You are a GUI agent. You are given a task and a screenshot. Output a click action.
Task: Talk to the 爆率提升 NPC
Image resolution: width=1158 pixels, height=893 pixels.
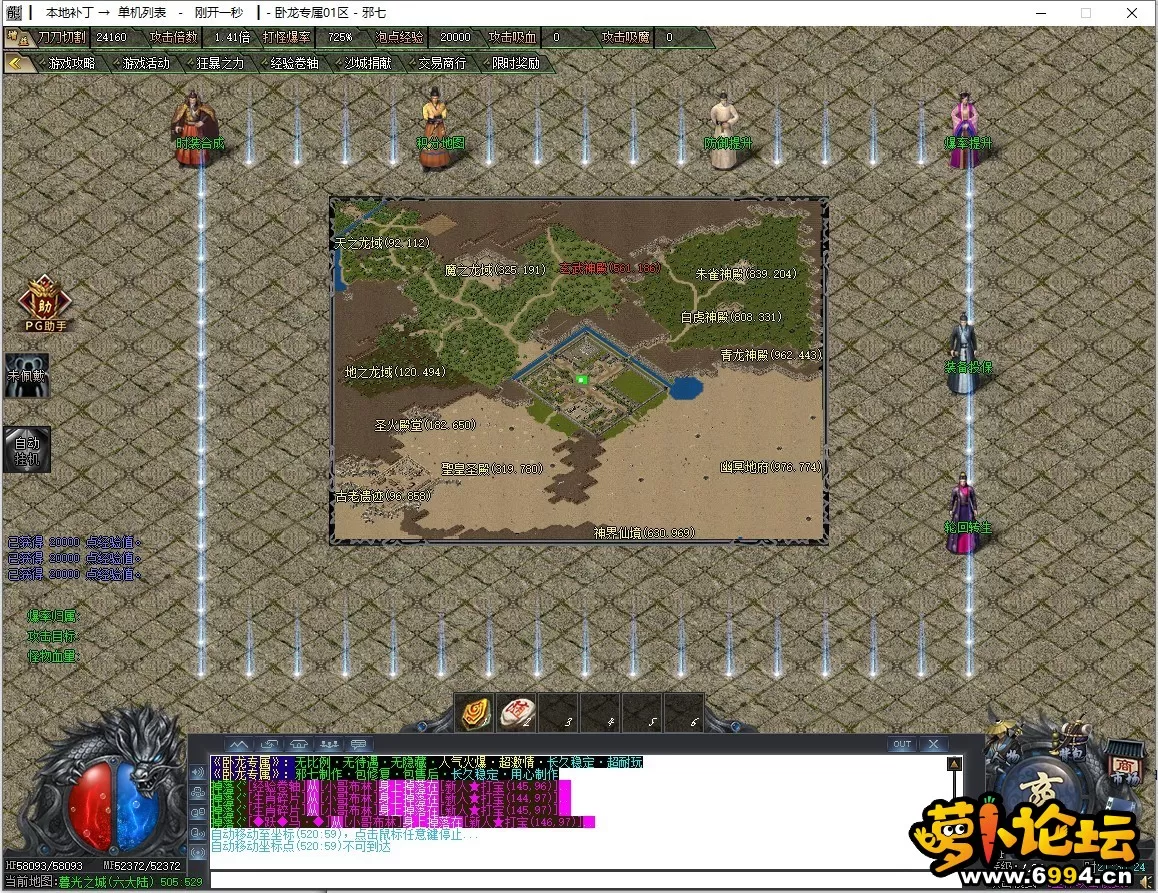pyautogui.click(x=965, y=129)
